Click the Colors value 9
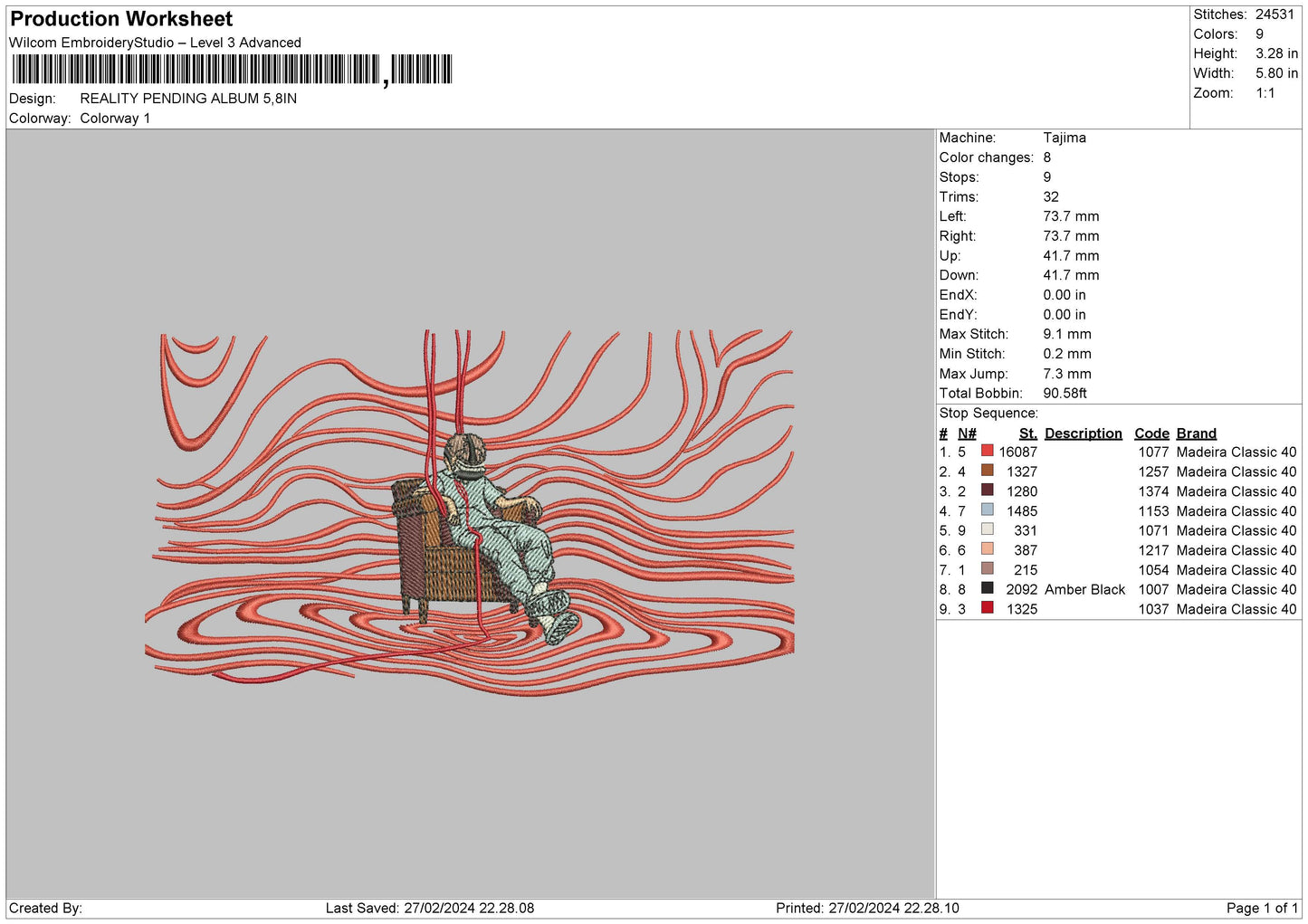 (1259, 34)
